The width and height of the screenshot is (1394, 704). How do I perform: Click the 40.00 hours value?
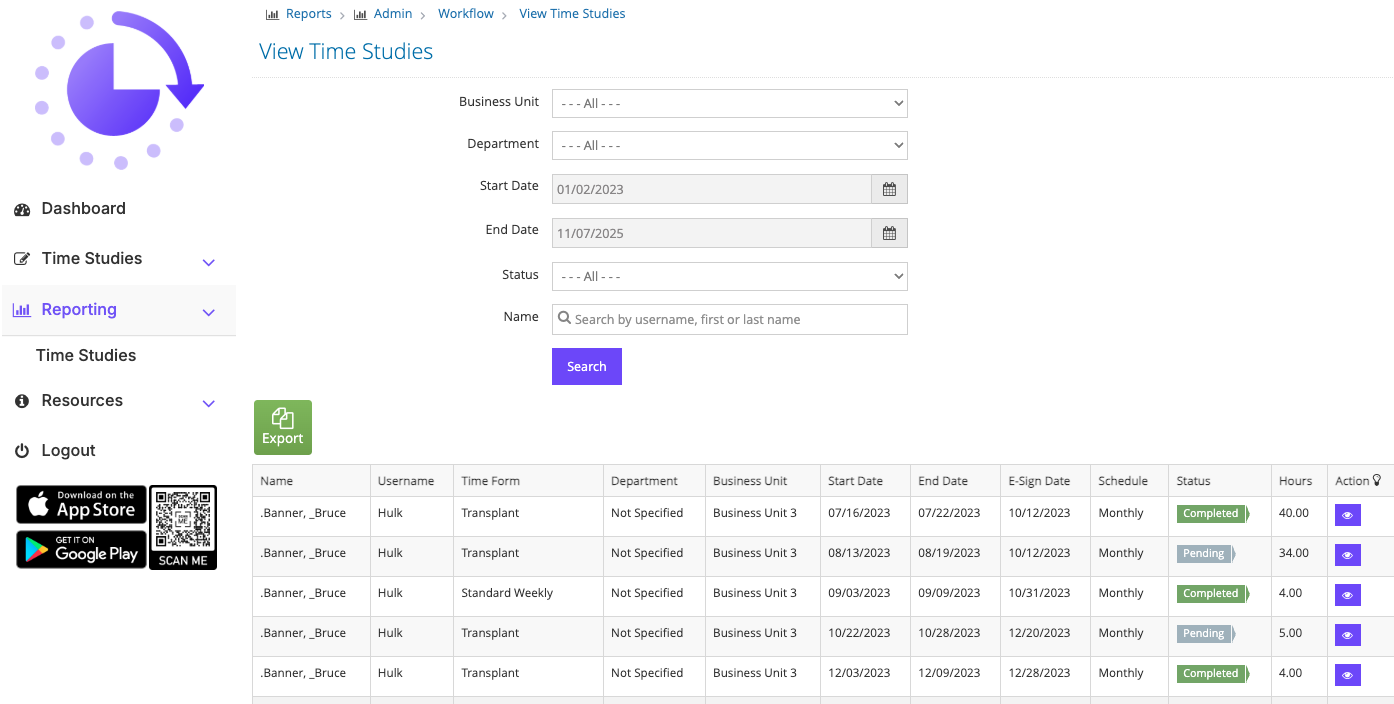(1293, 513)
